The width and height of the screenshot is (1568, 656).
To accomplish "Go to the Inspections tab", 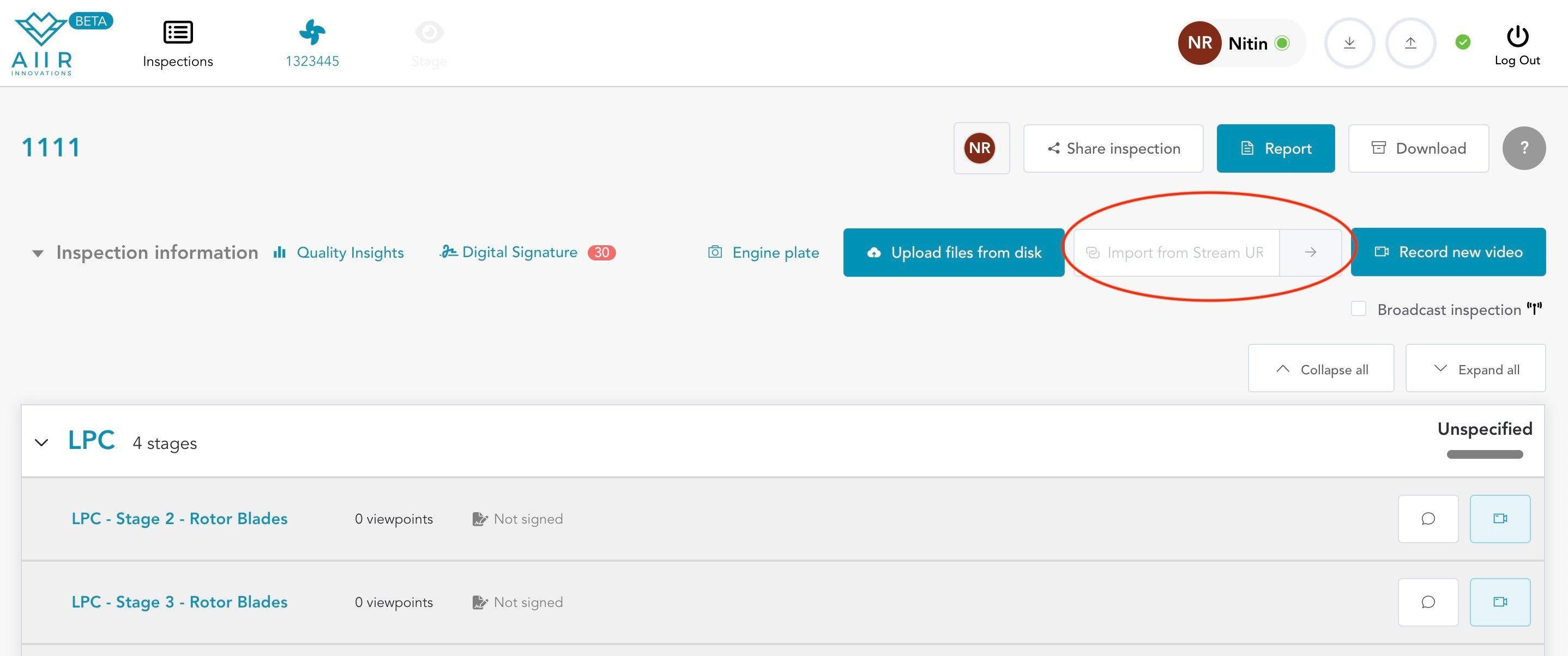I will click(x=177, y=42).
